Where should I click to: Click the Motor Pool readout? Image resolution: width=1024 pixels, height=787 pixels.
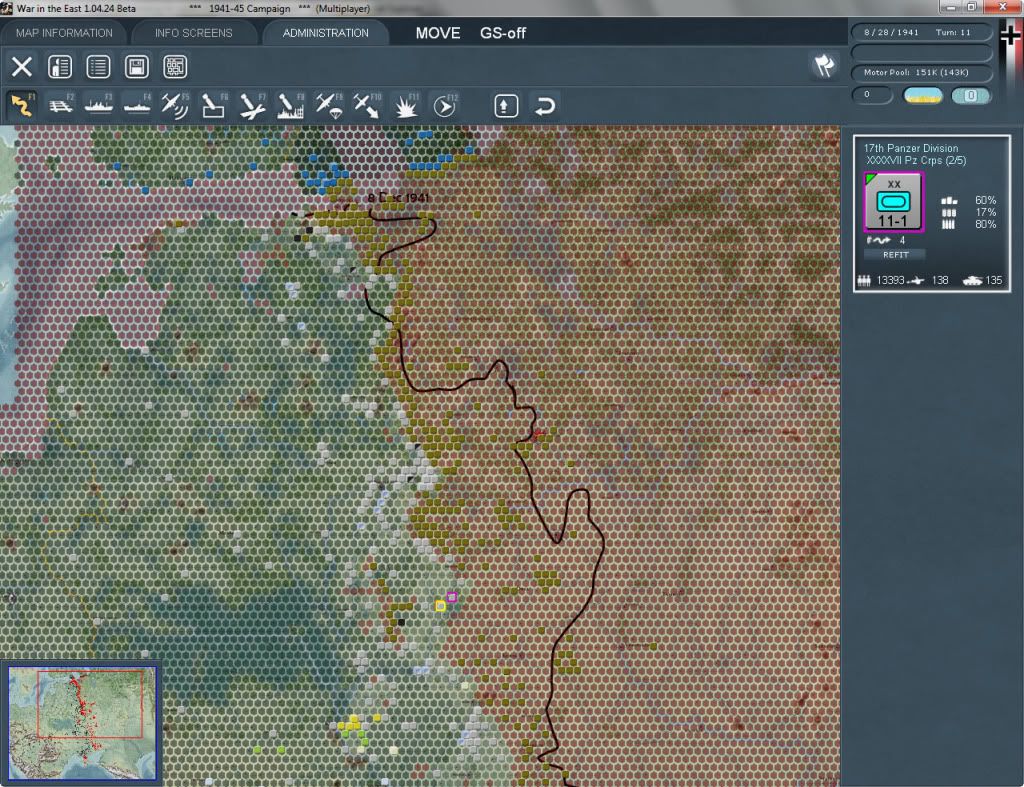point(921,72)
